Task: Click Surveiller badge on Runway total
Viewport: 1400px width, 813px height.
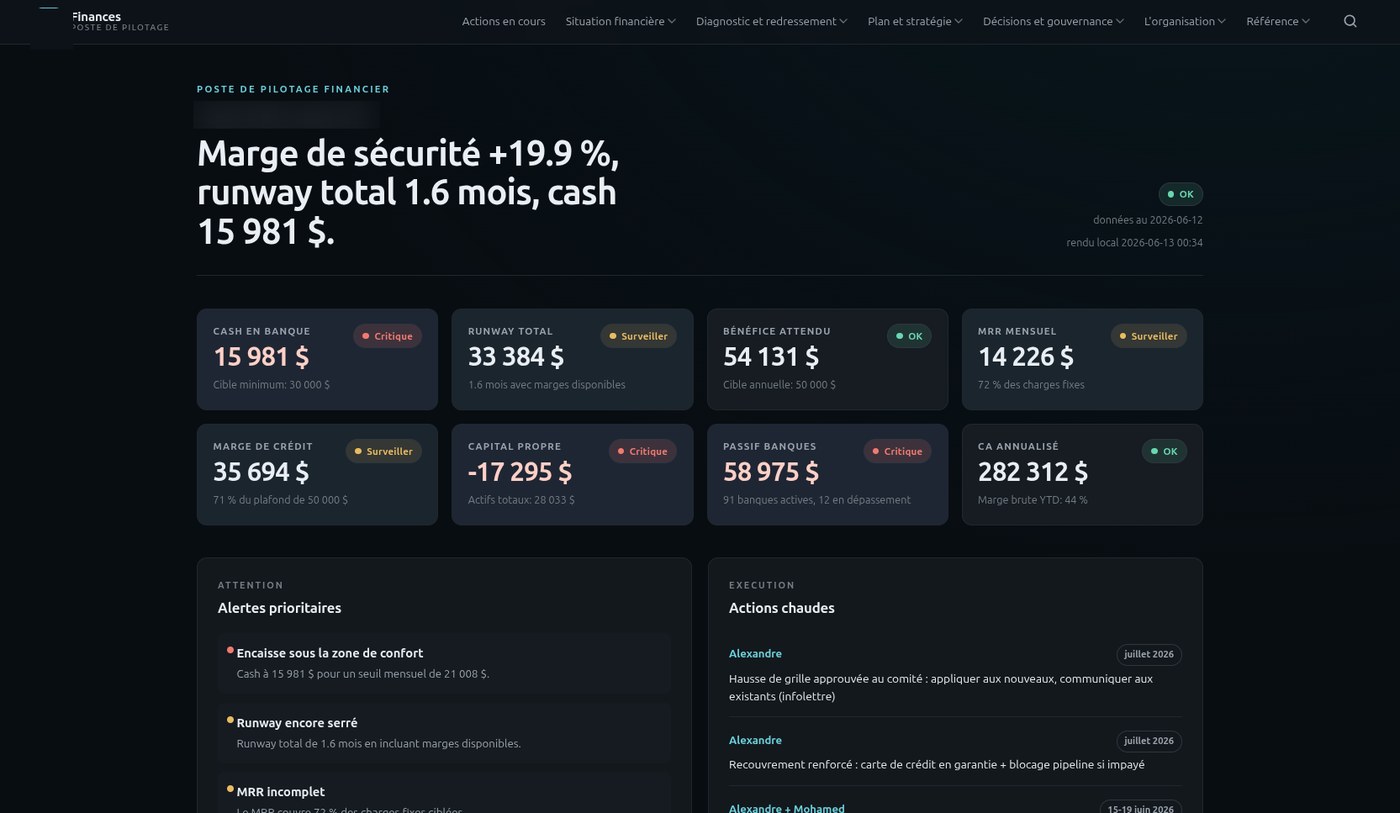Action: coord(638,336)
